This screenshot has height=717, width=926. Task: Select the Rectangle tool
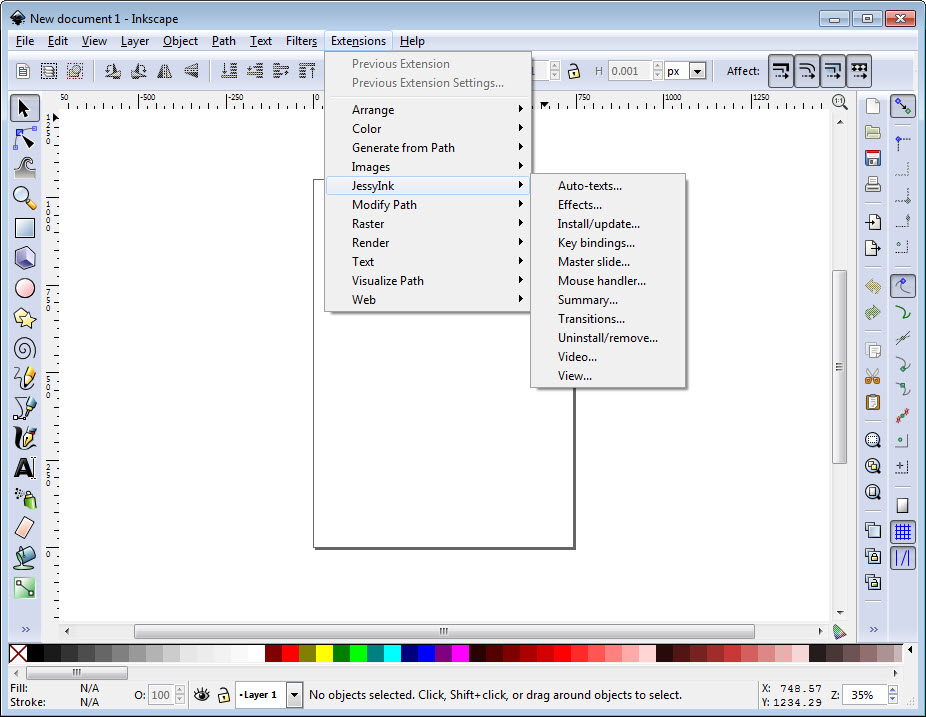pyautogui.click(x=24, y=228)
